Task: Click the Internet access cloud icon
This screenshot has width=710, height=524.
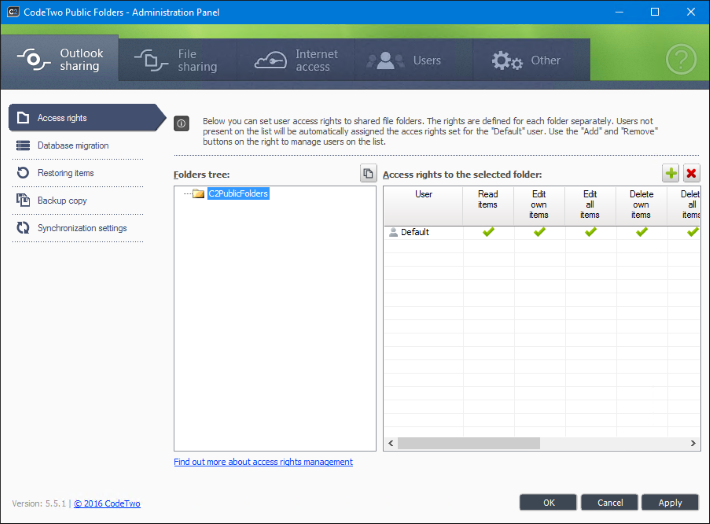Action: tap(270, 60)
